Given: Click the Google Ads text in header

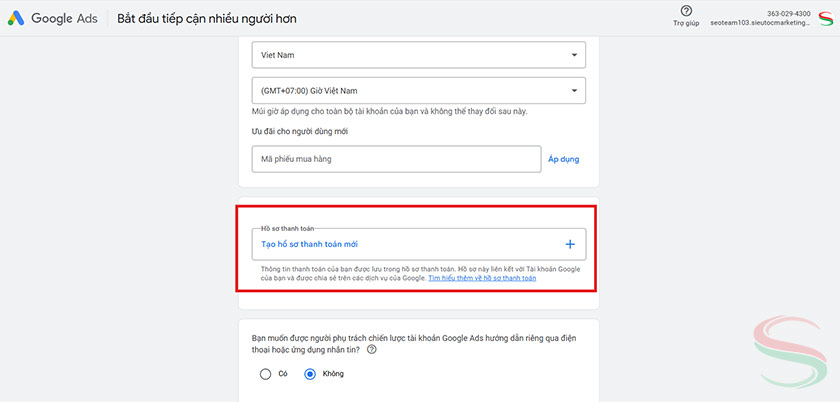Looking at the screenshot, I should [64, 19].
